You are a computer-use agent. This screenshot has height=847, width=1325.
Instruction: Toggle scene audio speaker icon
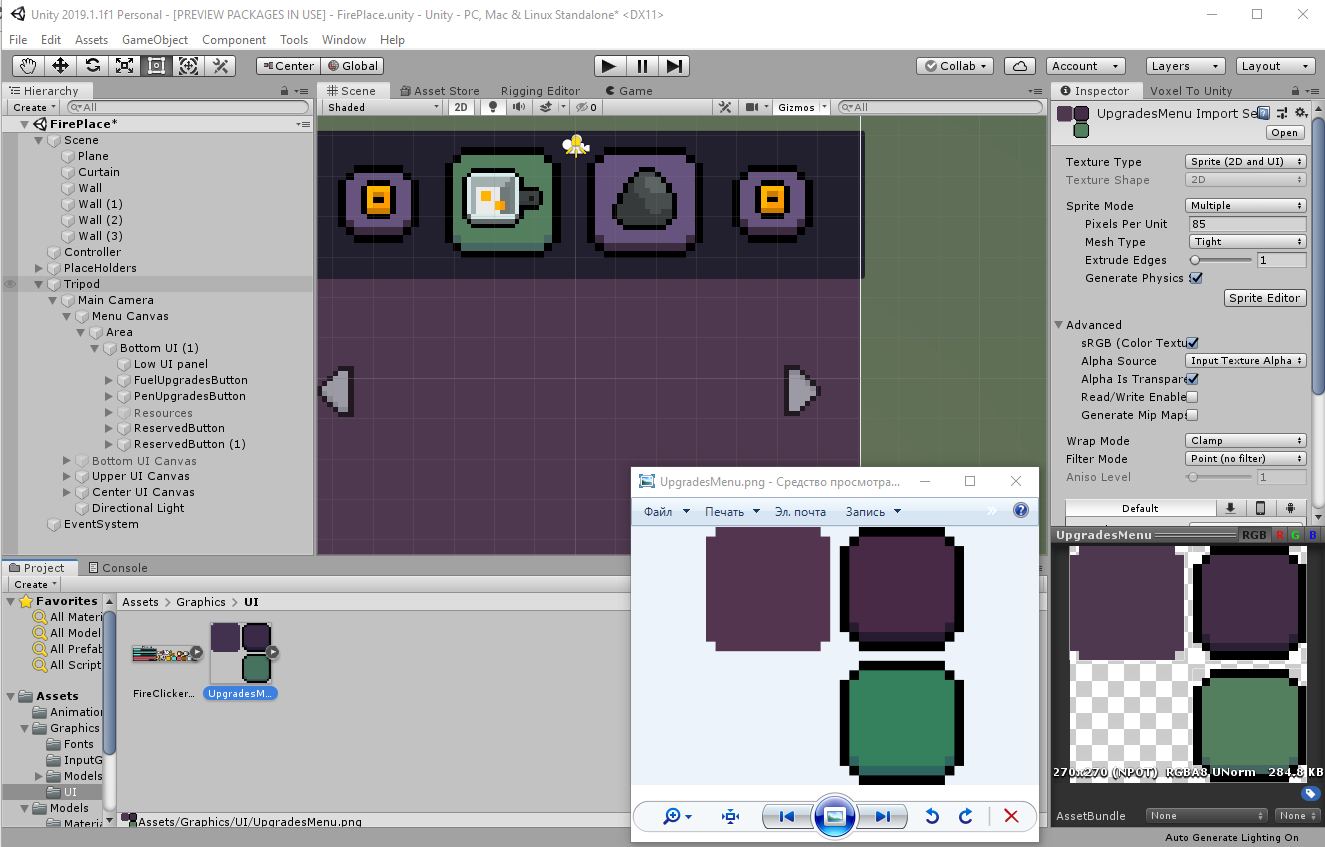(x=518, y=107)
